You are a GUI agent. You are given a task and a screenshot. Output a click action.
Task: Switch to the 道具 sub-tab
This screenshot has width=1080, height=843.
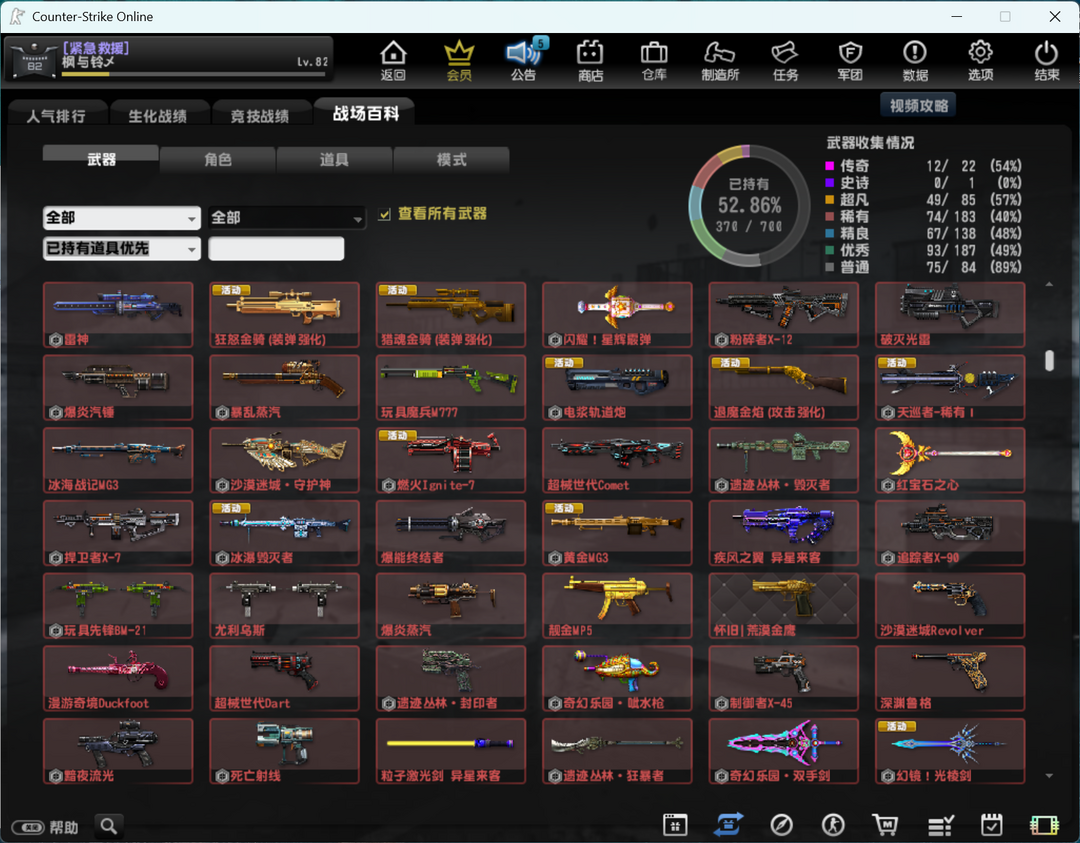(x=334, y=160)
